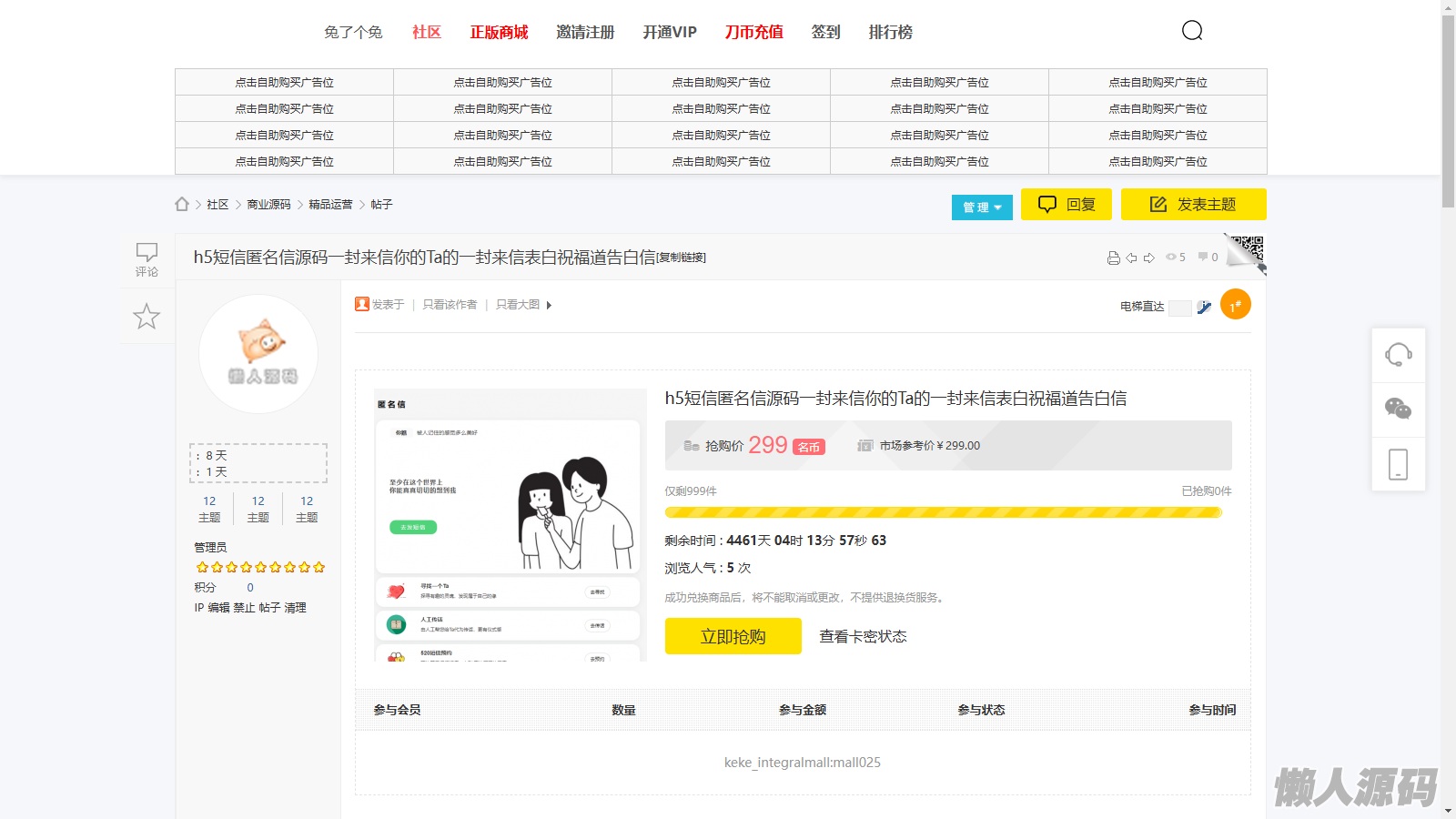Click the star favorite icon

click(147, 317)
